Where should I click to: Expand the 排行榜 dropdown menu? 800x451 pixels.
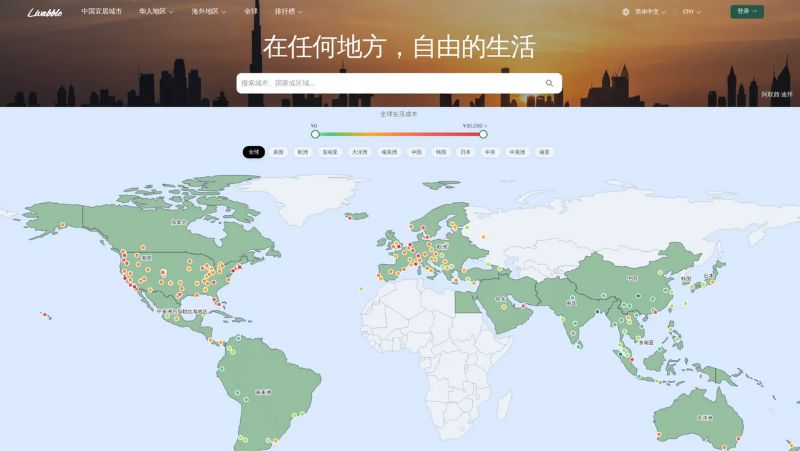pyautogui.click(x=288, y=12)
